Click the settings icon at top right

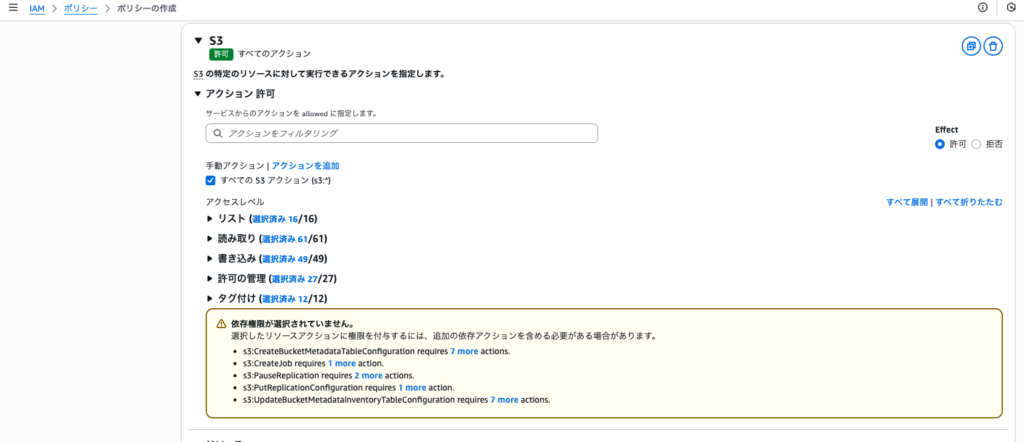(1010, 8)
